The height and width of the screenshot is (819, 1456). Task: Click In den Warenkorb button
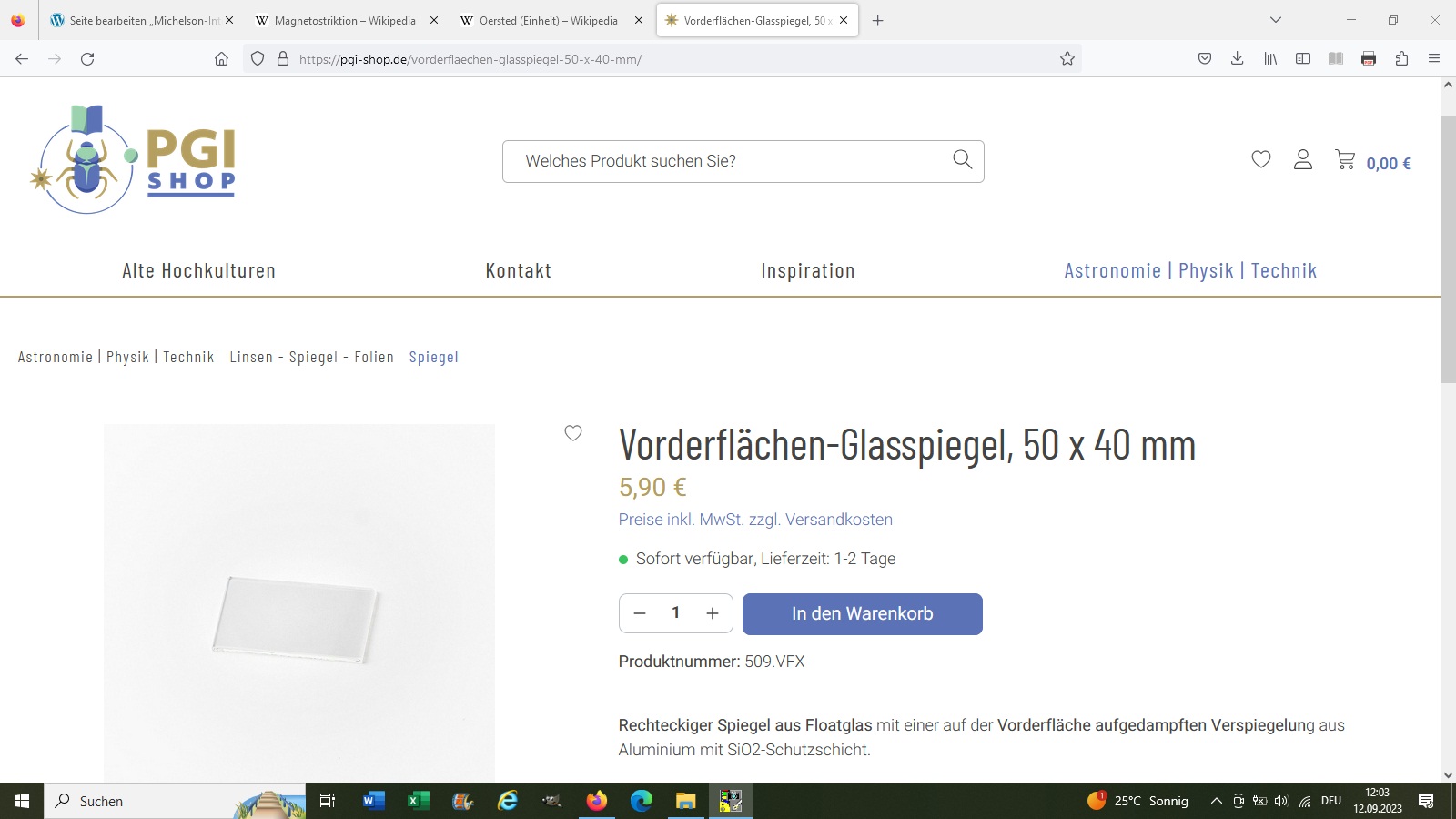(x=863, y=614)
